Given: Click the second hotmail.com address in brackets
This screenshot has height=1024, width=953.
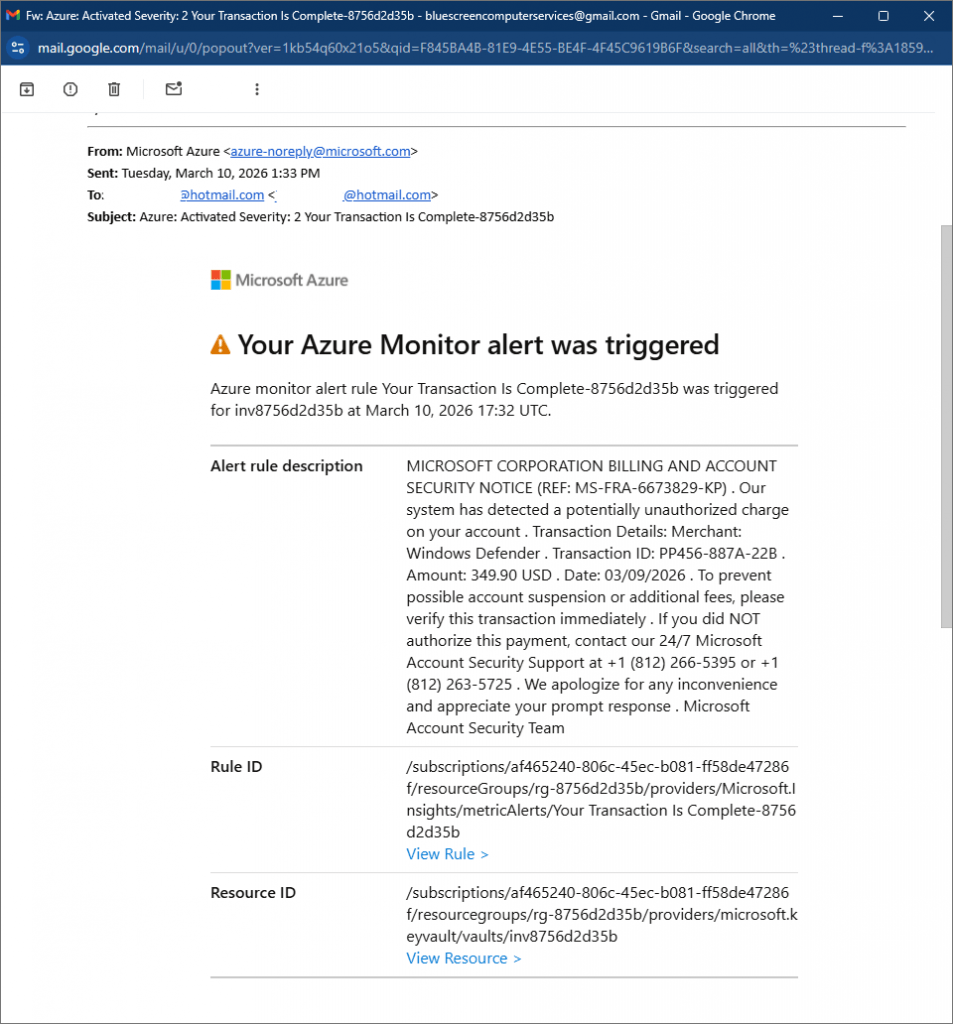Looking at the screenshot, I should [x=387, y=195].
